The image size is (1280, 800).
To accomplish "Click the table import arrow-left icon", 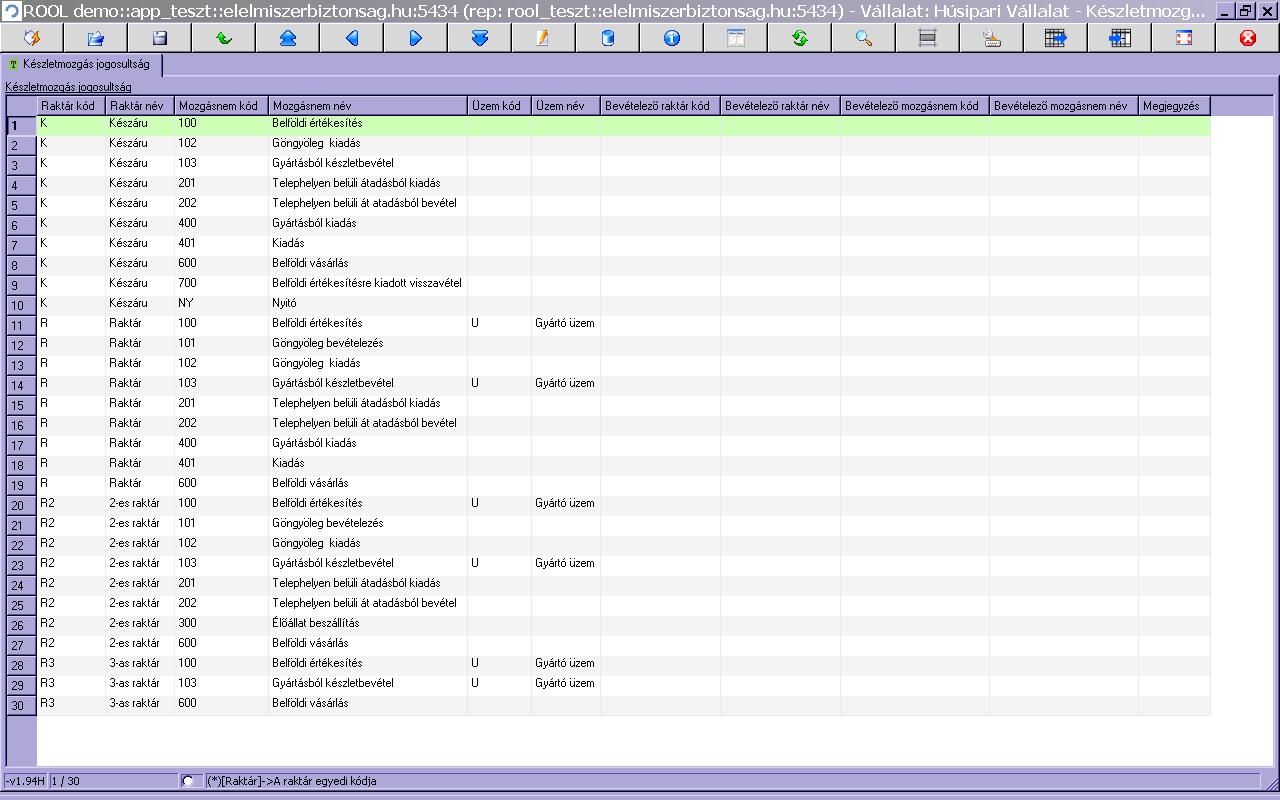I will tap(1120, 38).
